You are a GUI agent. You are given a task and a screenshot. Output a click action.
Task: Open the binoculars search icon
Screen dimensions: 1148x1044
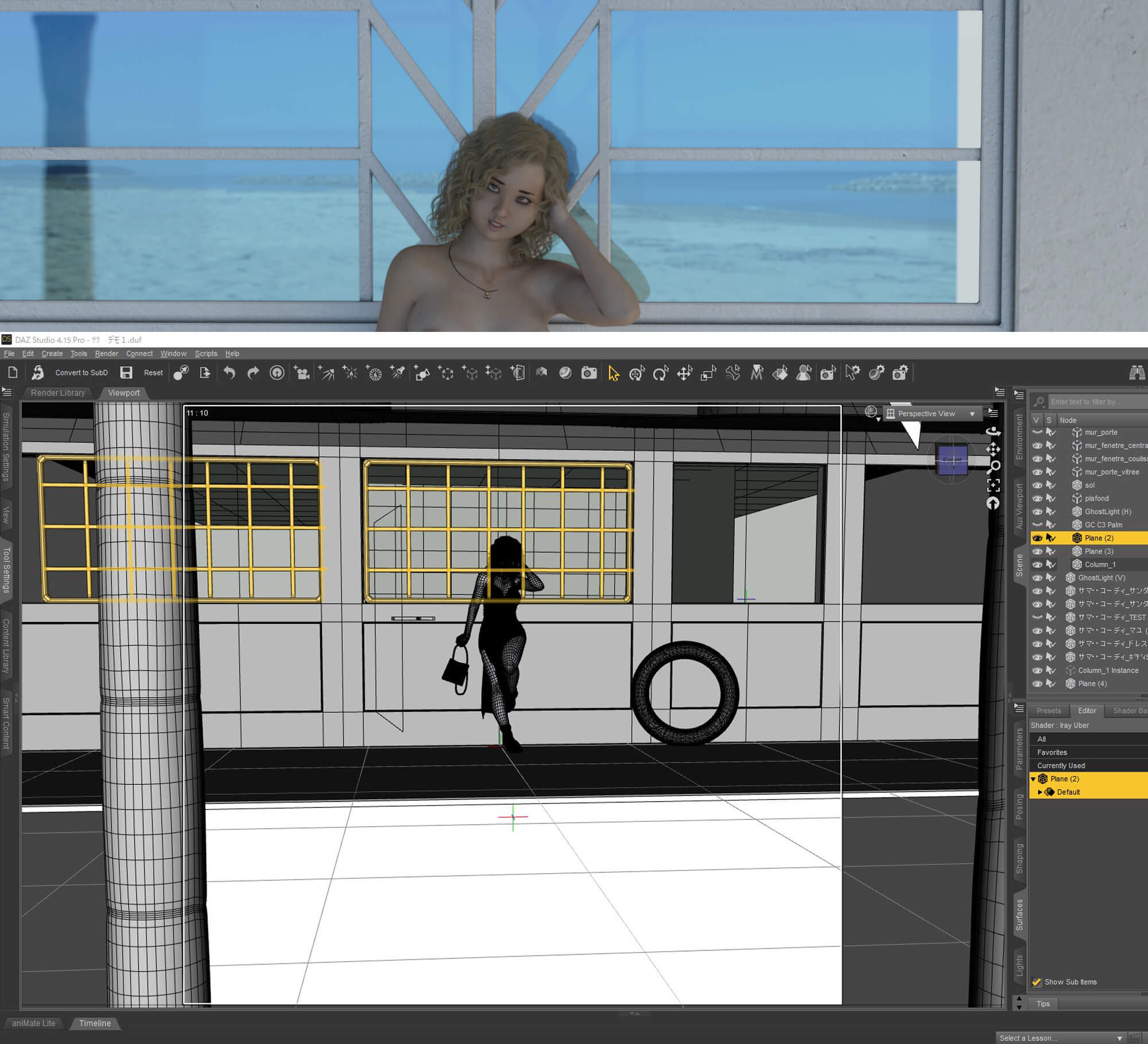[1137, 373]
